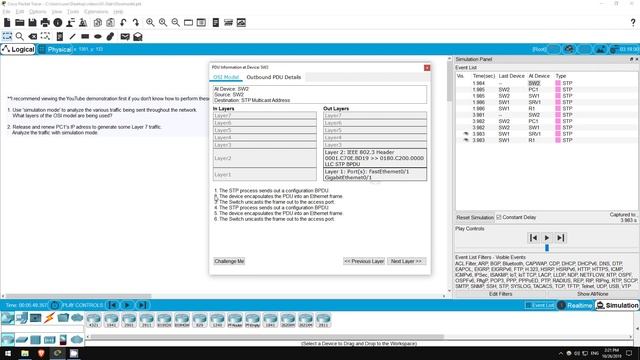Save the network with the floppy disk icon

tap(32, 22)
